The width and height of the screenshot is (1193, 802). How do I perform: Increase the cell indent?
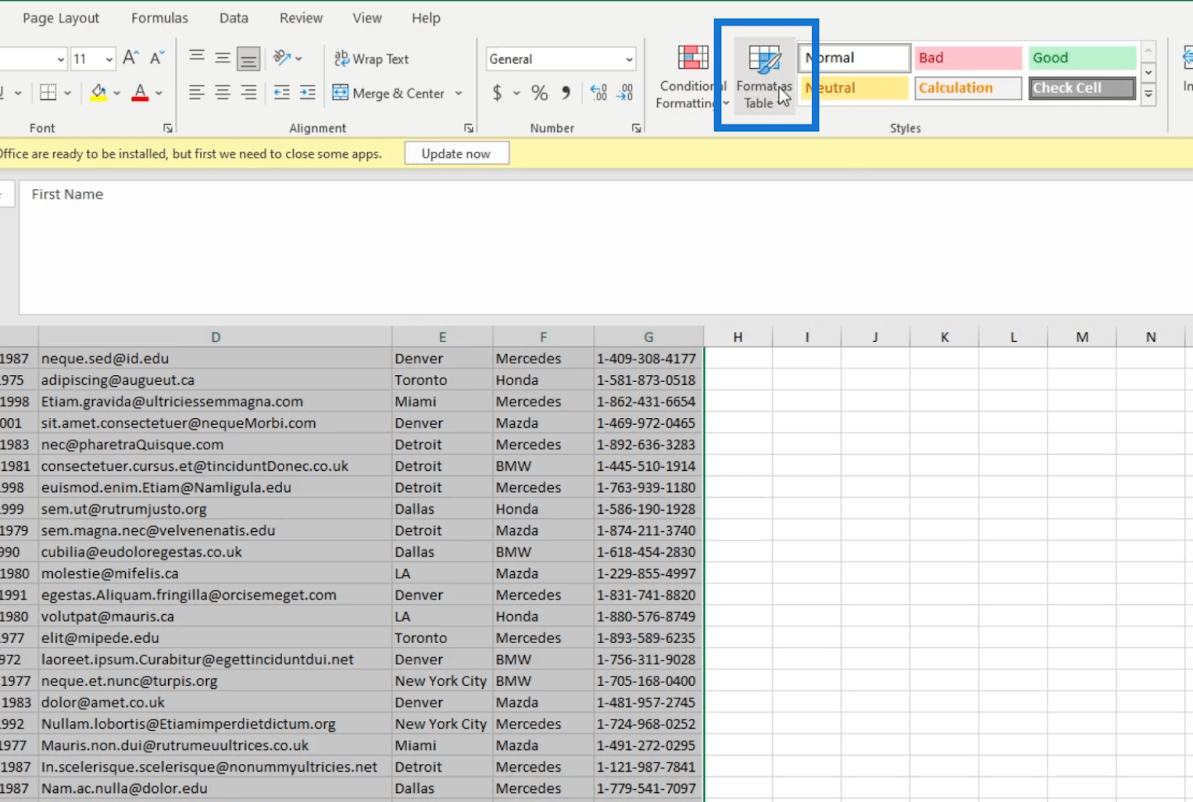coord(307,93)
